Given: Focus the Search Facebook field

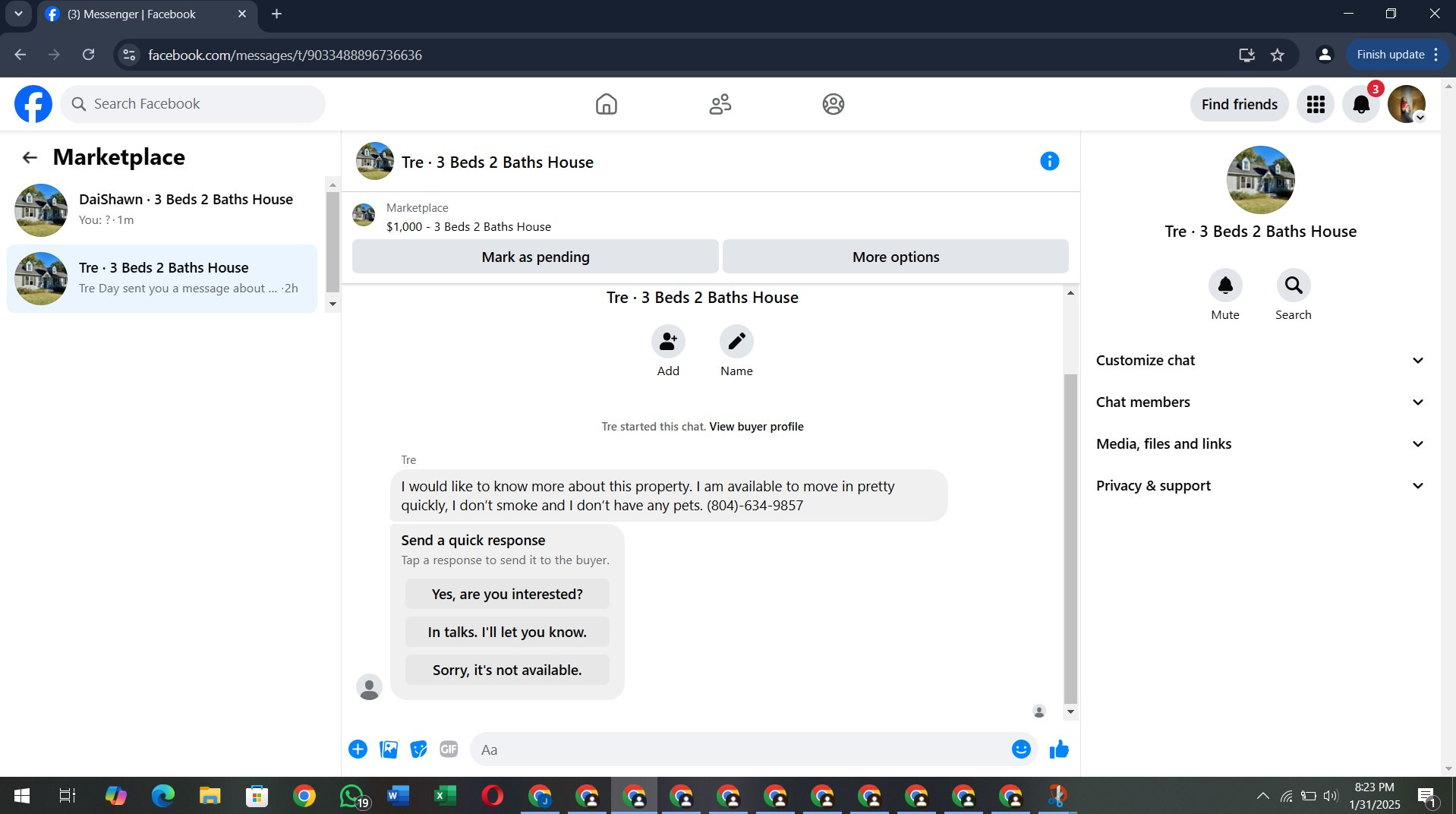Looking at the screenshot, I should coord(193,104).
